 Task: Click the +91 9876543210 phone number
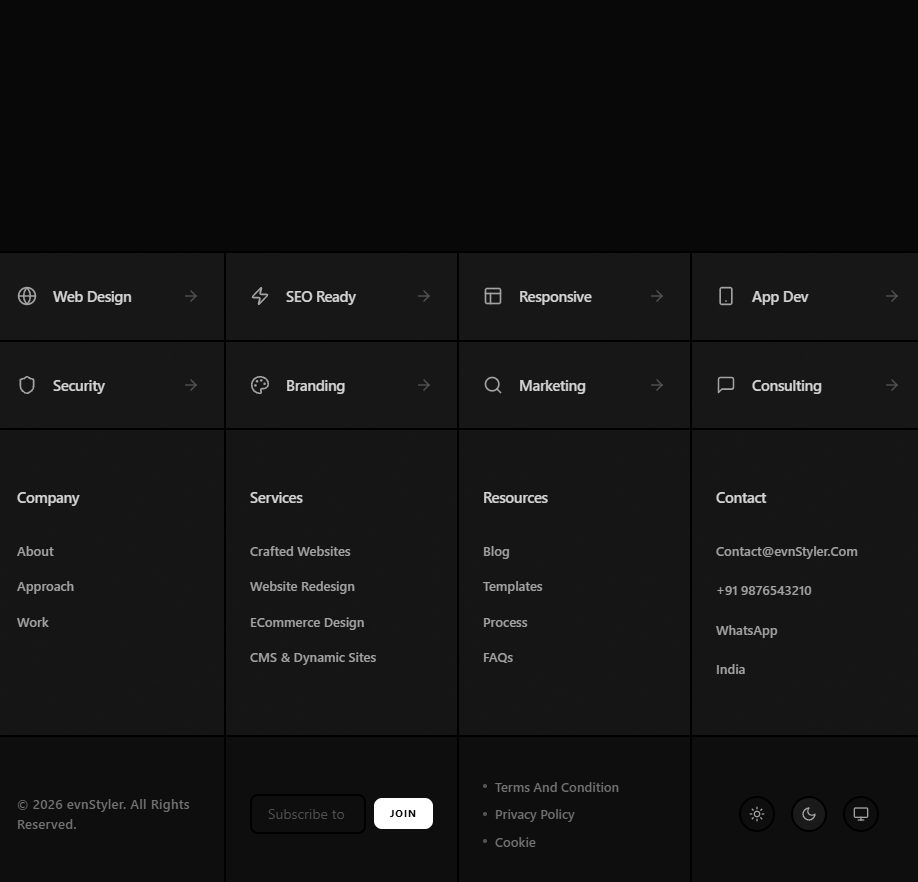(x=763, y=591)
